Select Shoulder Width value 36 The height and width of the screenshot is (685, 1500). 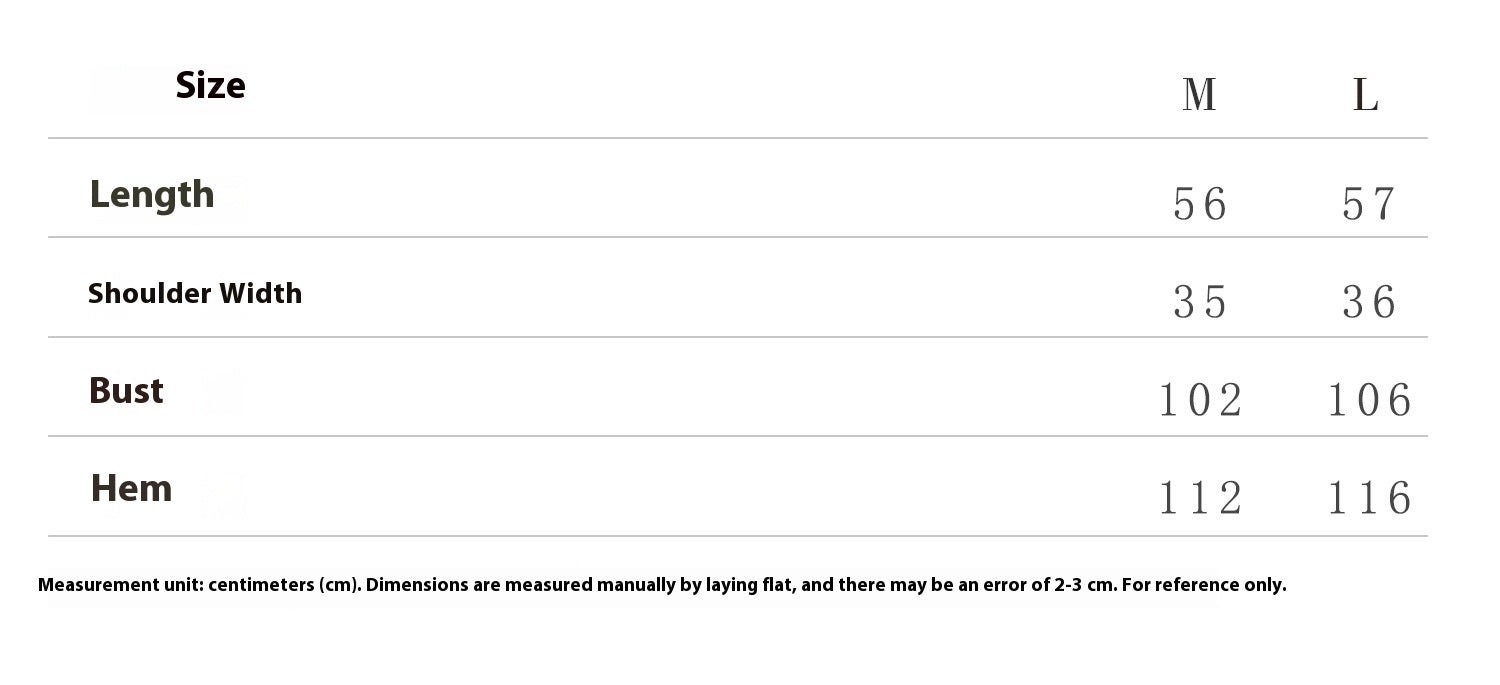[x=1368, y=302]
